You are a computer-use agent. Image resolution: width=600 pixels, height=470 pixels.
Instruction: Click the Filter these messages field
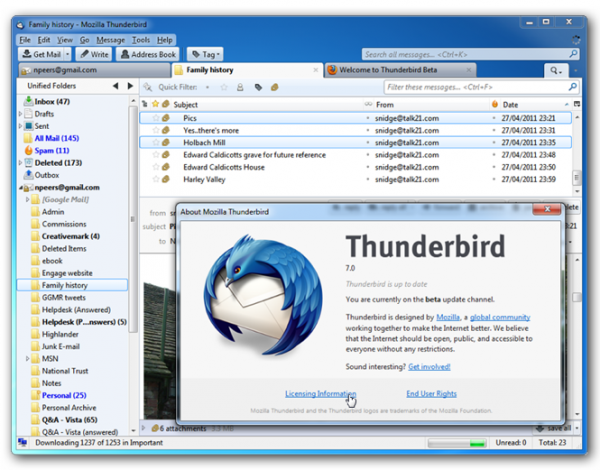tap(481, 87)
